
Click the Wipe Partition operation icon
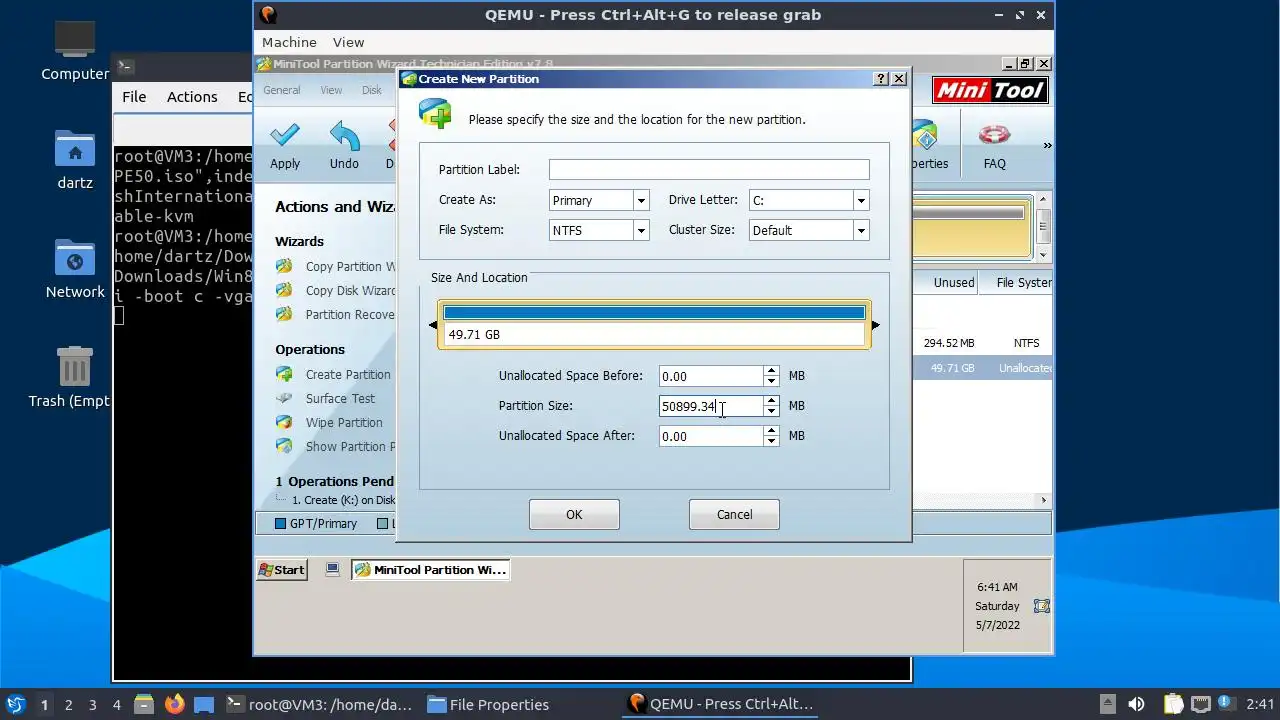tap(285, 422)
